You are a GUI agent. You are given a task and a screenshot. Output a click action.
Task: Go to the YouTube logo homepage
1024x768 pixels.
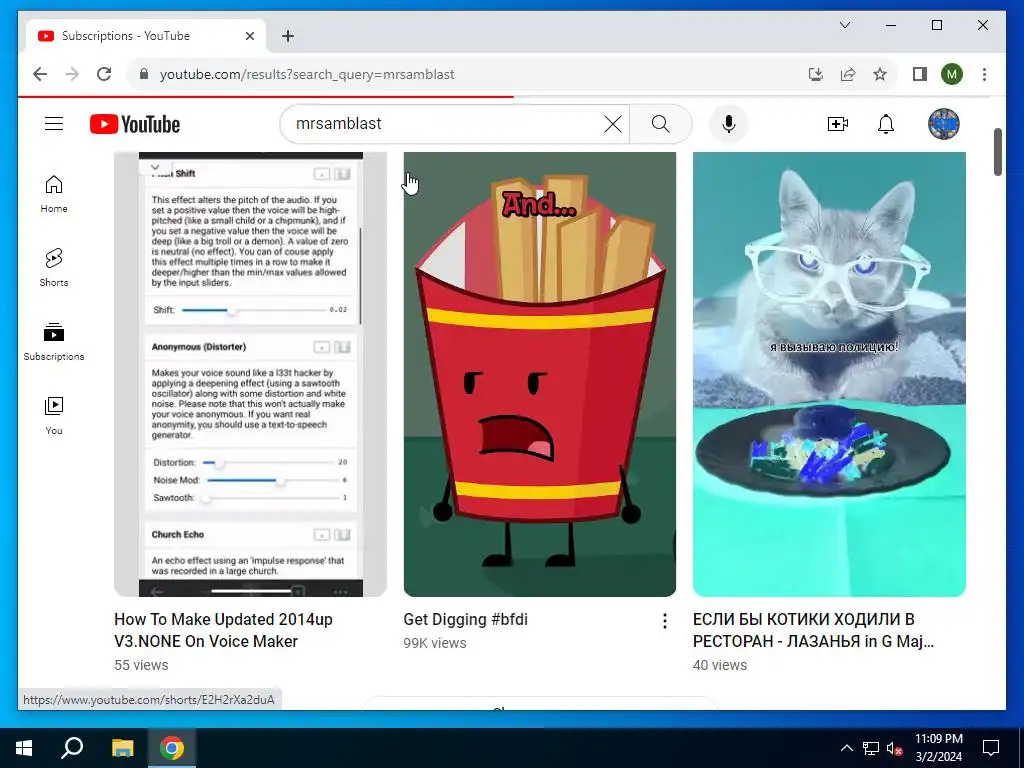[135, 124]
